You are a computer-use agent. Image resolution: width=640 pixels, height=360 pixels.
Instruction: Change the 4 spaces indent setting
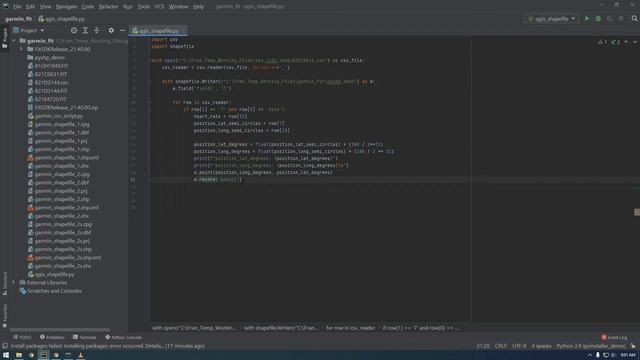pyautogui.click(x=541, y=346)
